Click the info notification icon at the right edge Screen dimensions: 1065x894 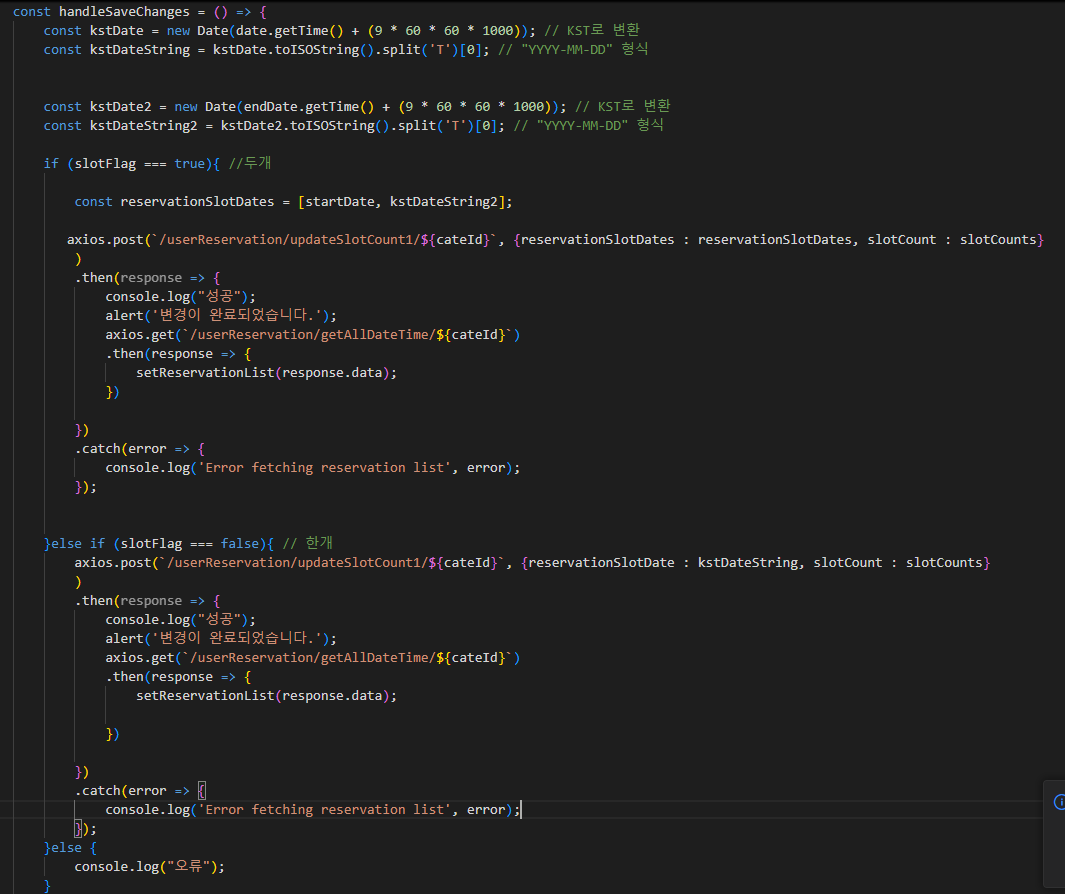(x=1060, y=802)
